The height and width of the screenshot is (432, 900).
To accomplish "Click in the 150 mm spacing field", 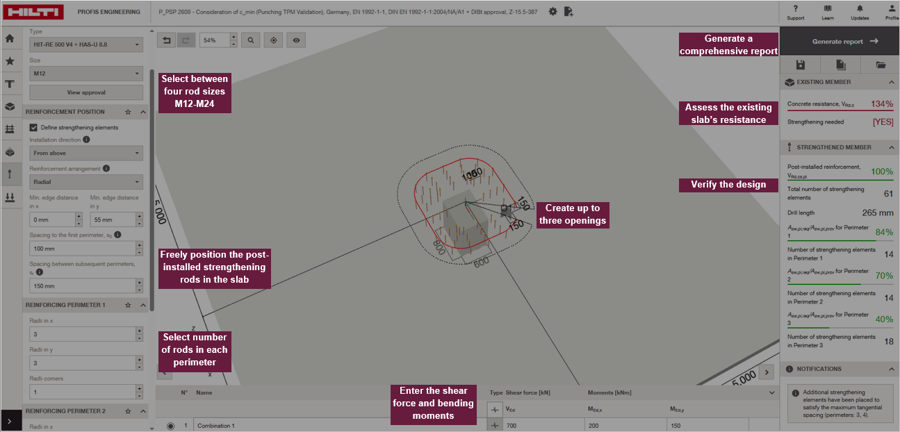I will 81,286.
